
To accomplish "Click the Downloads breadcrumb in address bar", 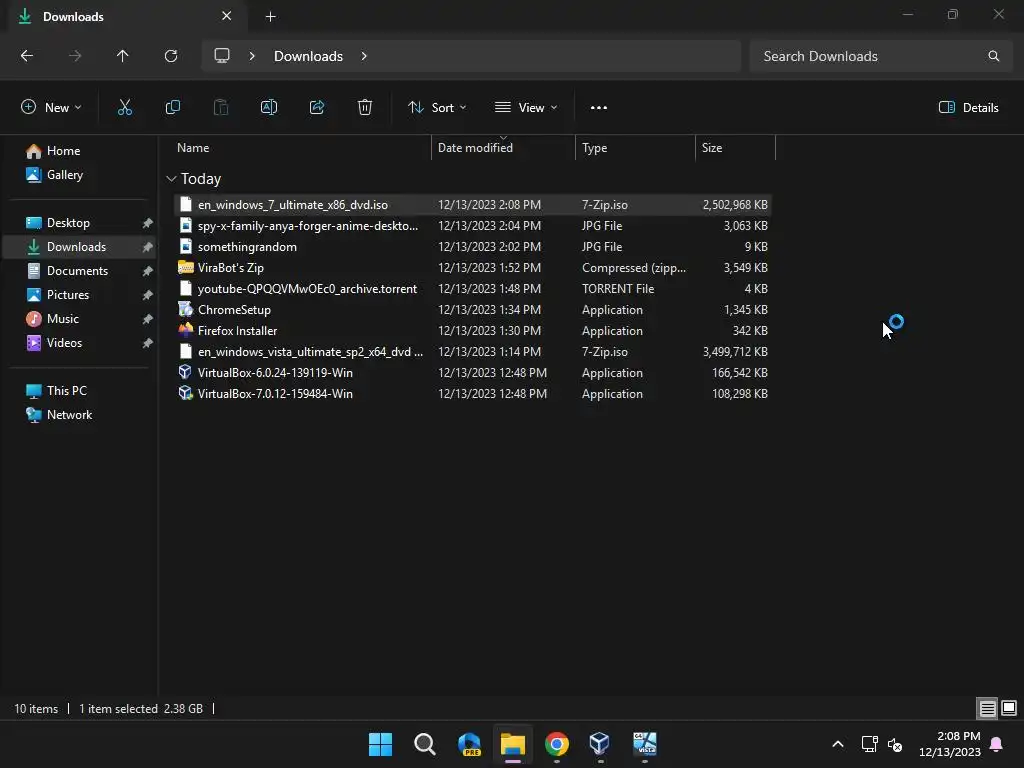I will [x=308, y=56].
